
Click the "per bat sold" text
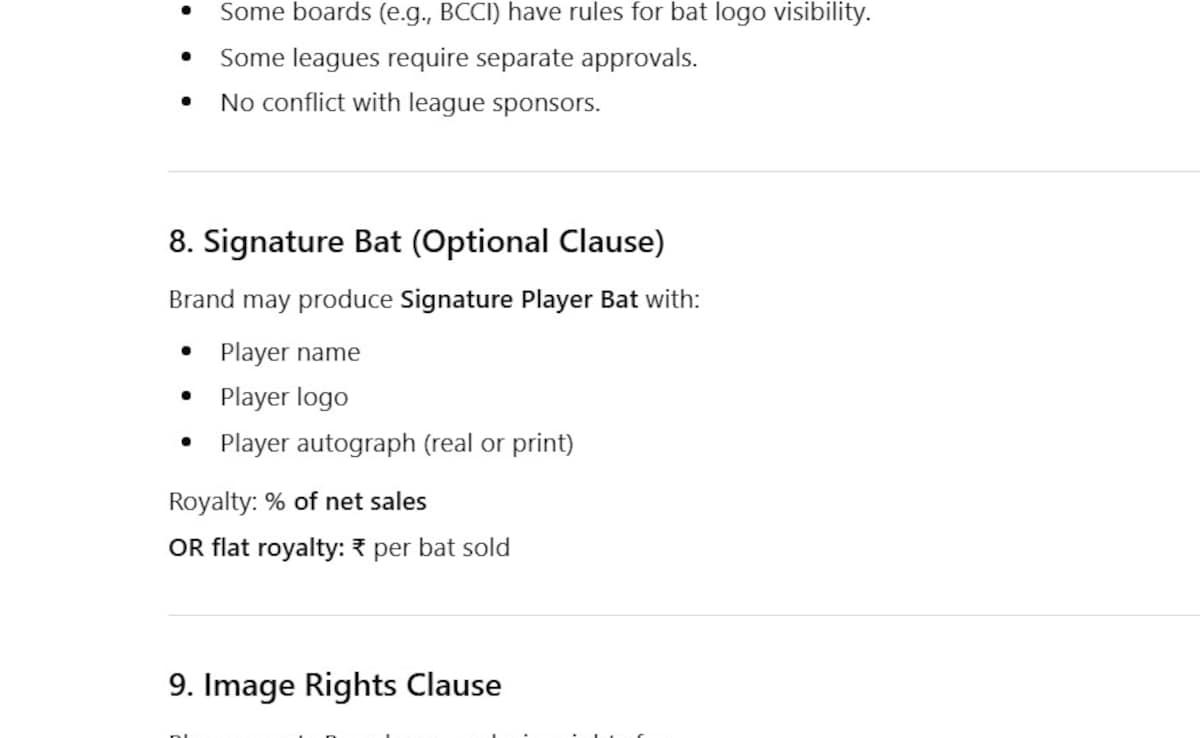441,548
